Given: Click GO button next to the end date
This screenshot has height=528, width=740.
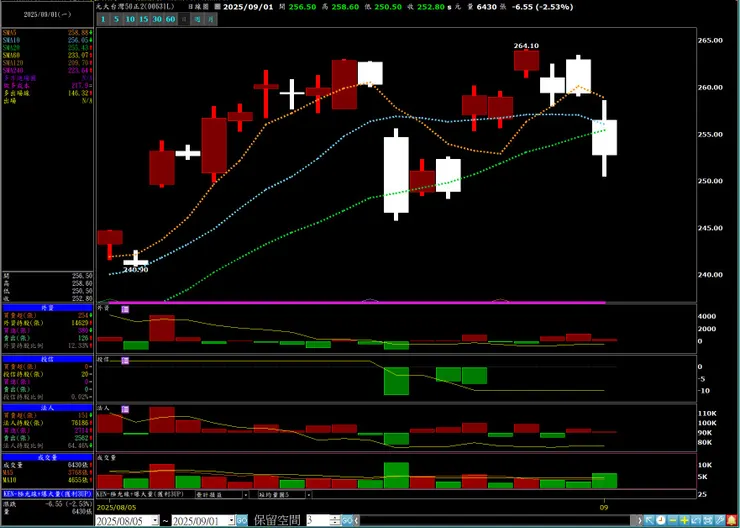Looking at the screenshot, I should tap(241, 520).
